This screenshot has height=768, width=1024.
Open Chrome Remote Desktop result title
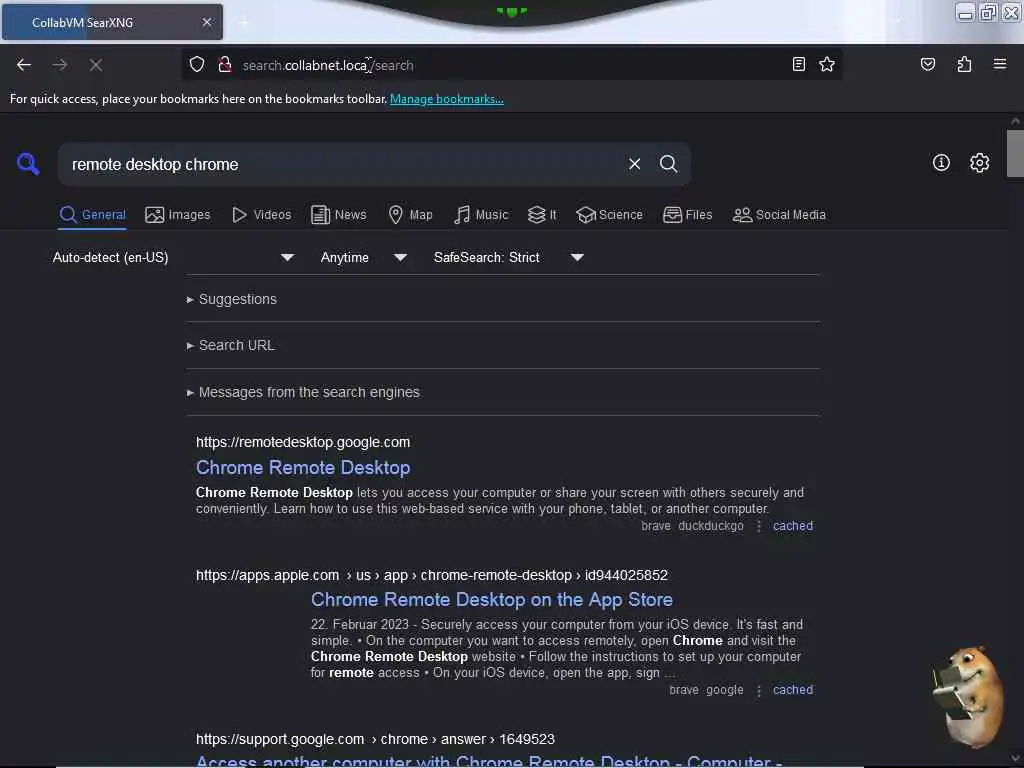303,468
